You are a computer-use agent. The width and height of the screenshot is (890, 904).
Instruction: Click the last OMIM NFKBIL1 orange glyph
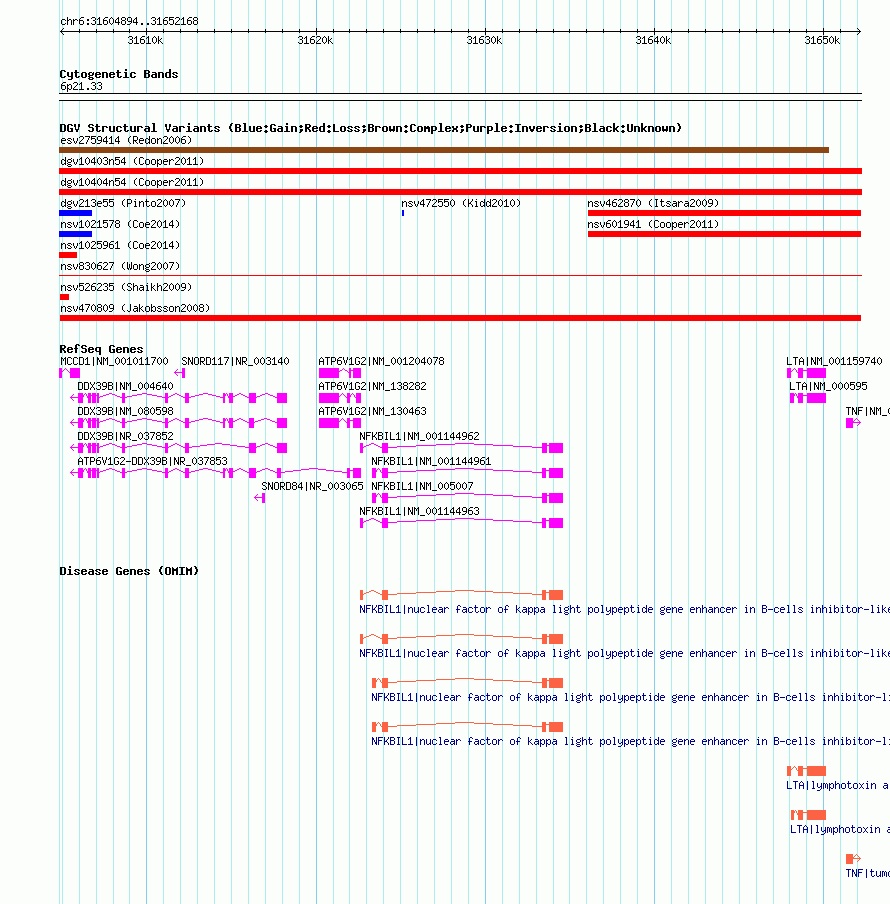click(467, 726)
